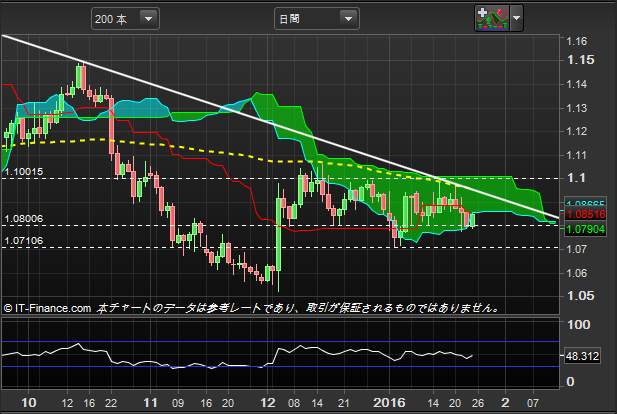The width and height of the screenshot is (617, 414).
Task: Expand the indicator menu arrow
Action: point(517,18)
